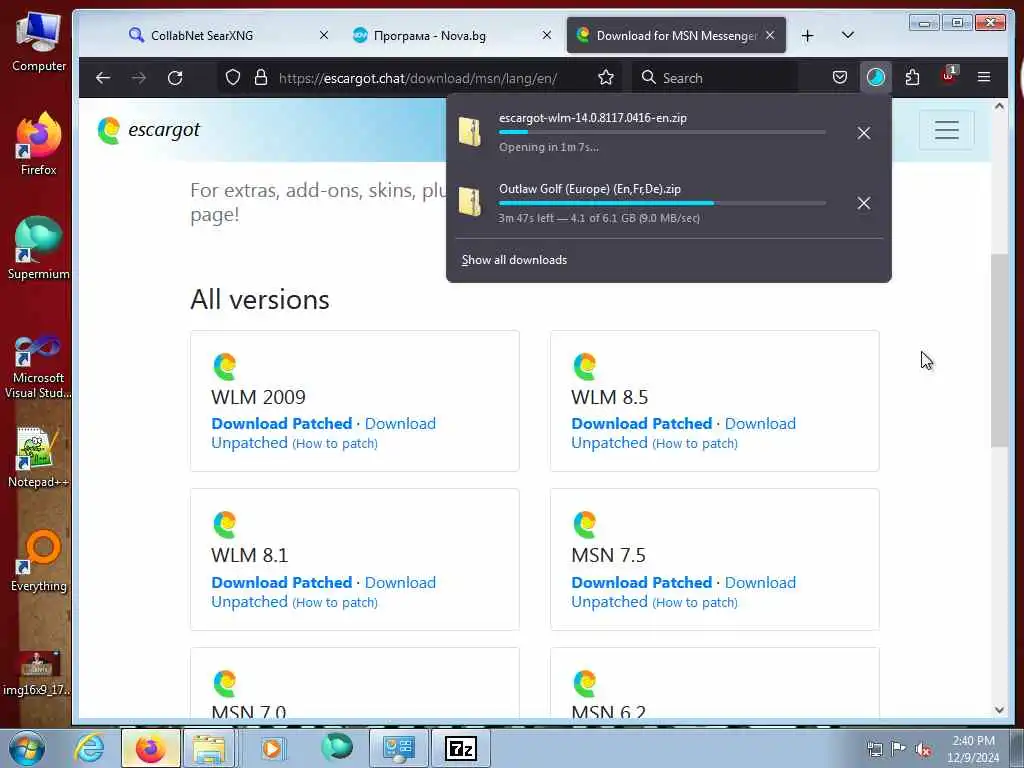Open a new tab with plus button
The image size is (1024, 768).
(808, 35)
